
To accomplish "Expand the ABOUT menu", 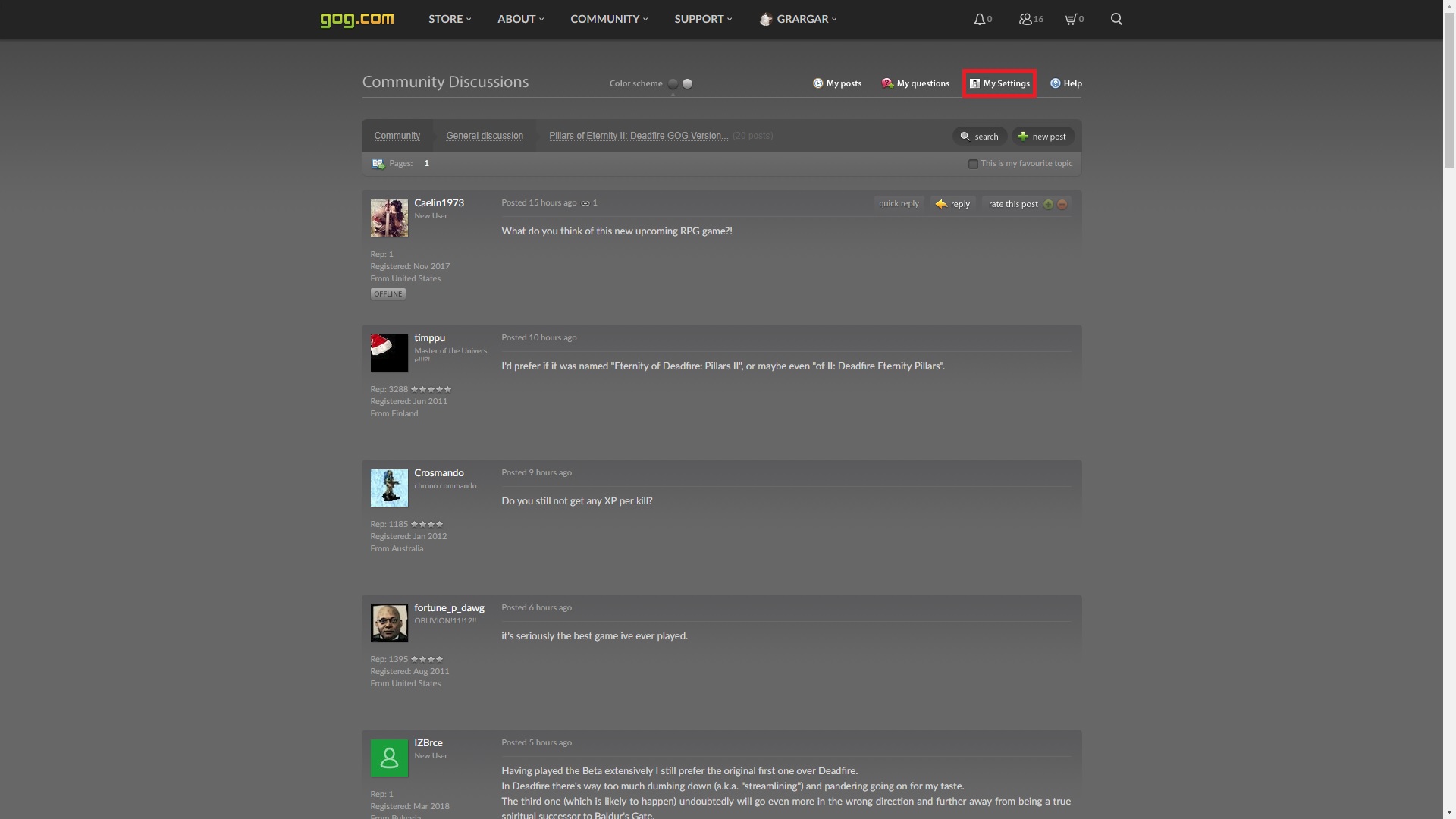I will click(x=520, y=19).
